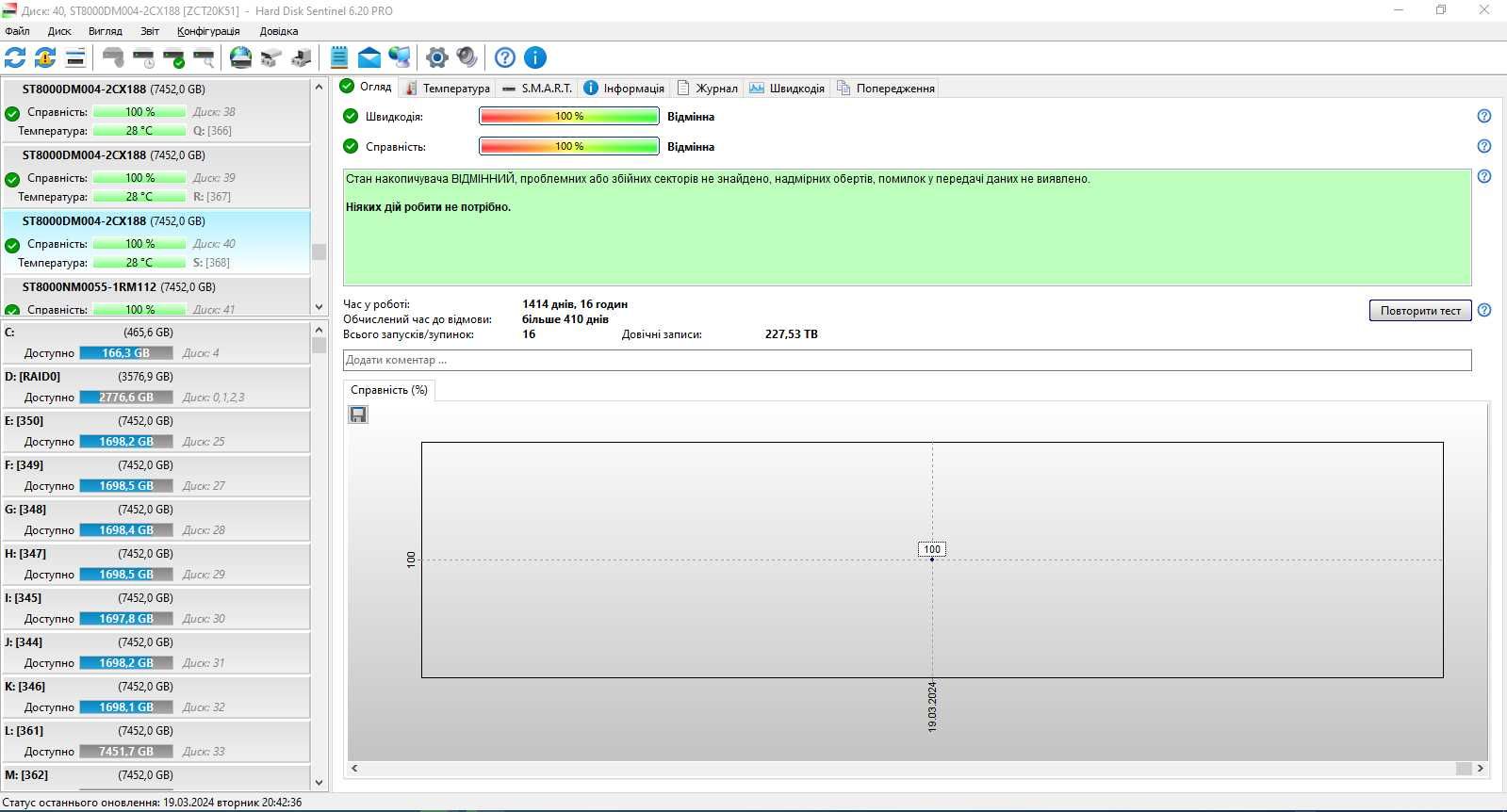Open the blue notepad report icon

[x=339, y=57]
